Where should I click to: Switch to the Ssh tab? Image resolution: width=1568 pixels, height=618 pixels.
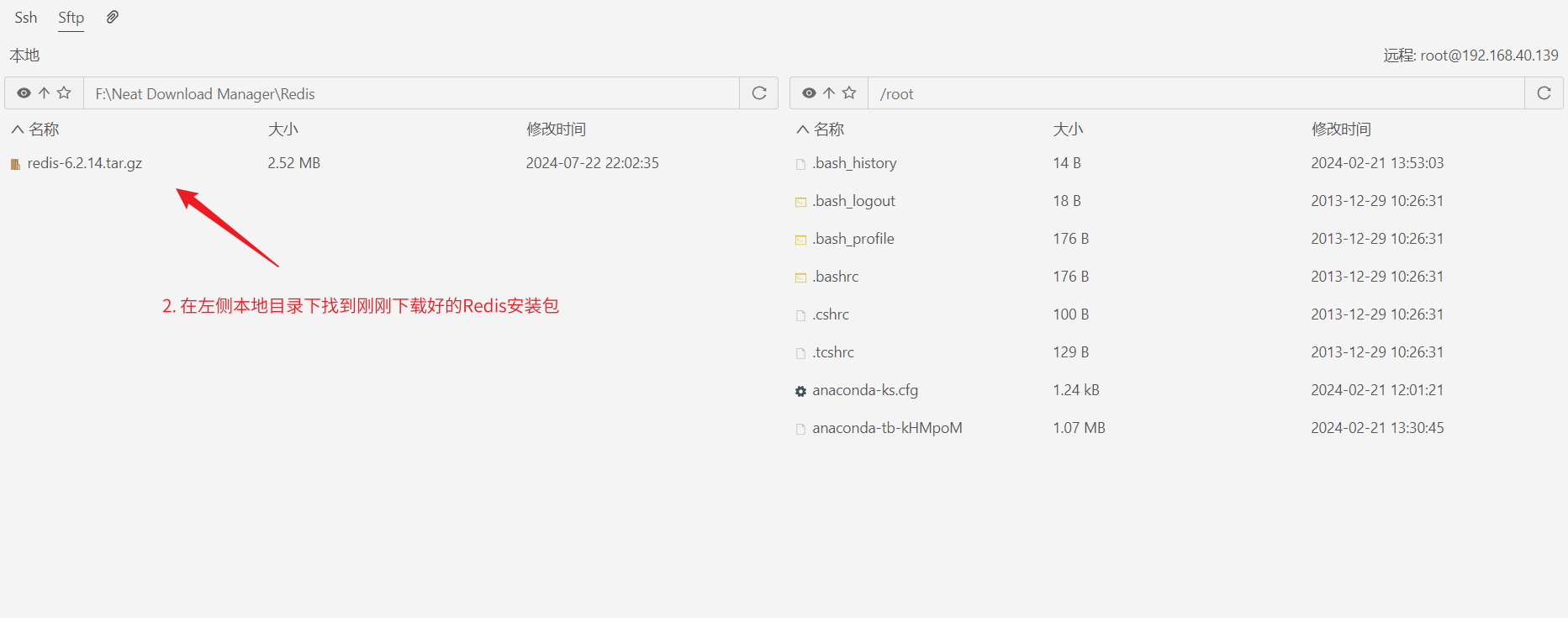[x=26, y=18]
